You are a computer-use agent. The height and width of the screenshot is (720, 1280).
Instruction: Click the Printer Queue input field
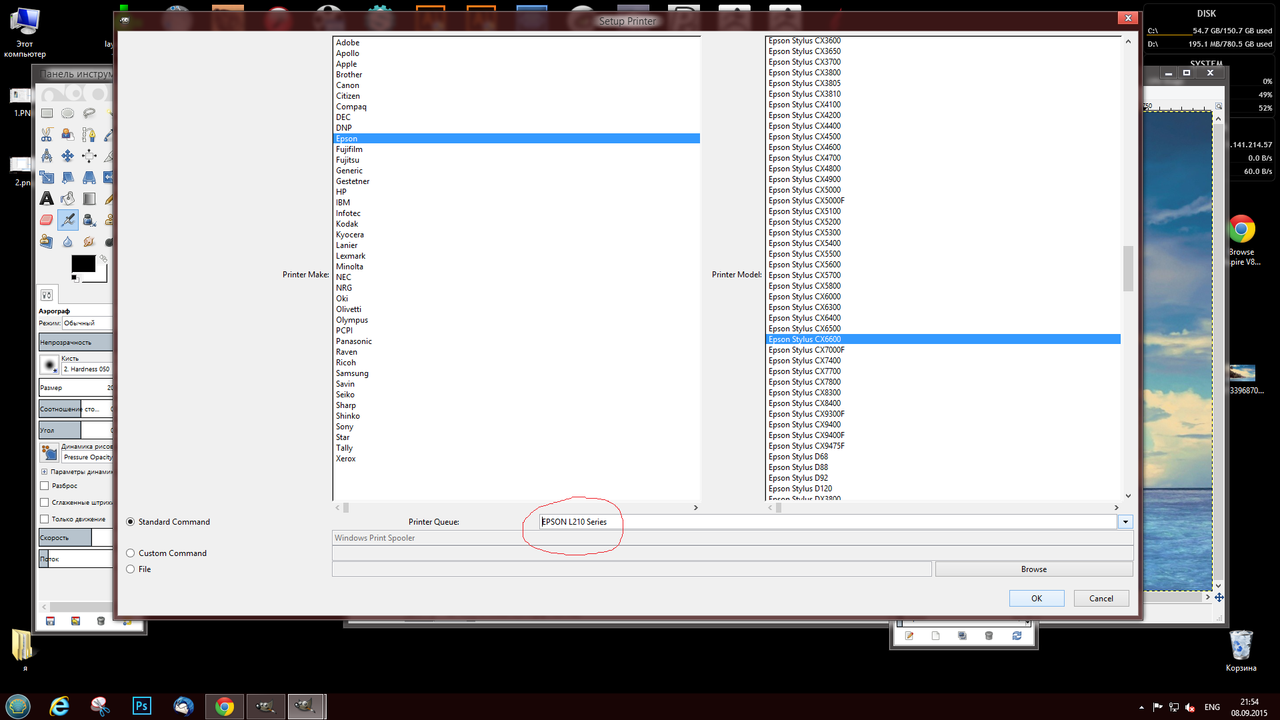tap(827, 522)
